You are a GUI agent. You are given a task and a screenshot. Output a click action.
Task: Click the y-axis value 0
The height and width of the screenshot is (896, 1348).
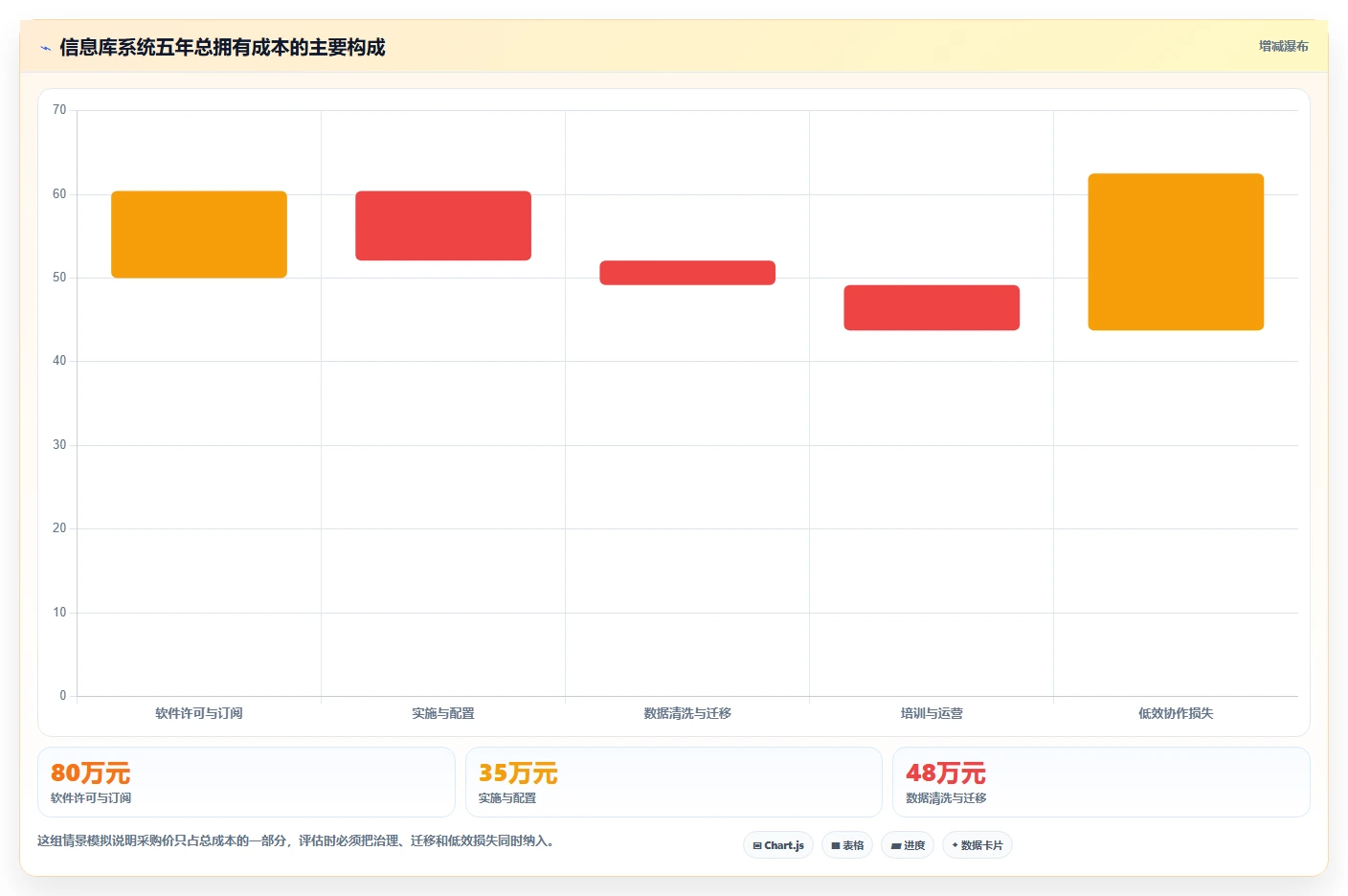63,696
